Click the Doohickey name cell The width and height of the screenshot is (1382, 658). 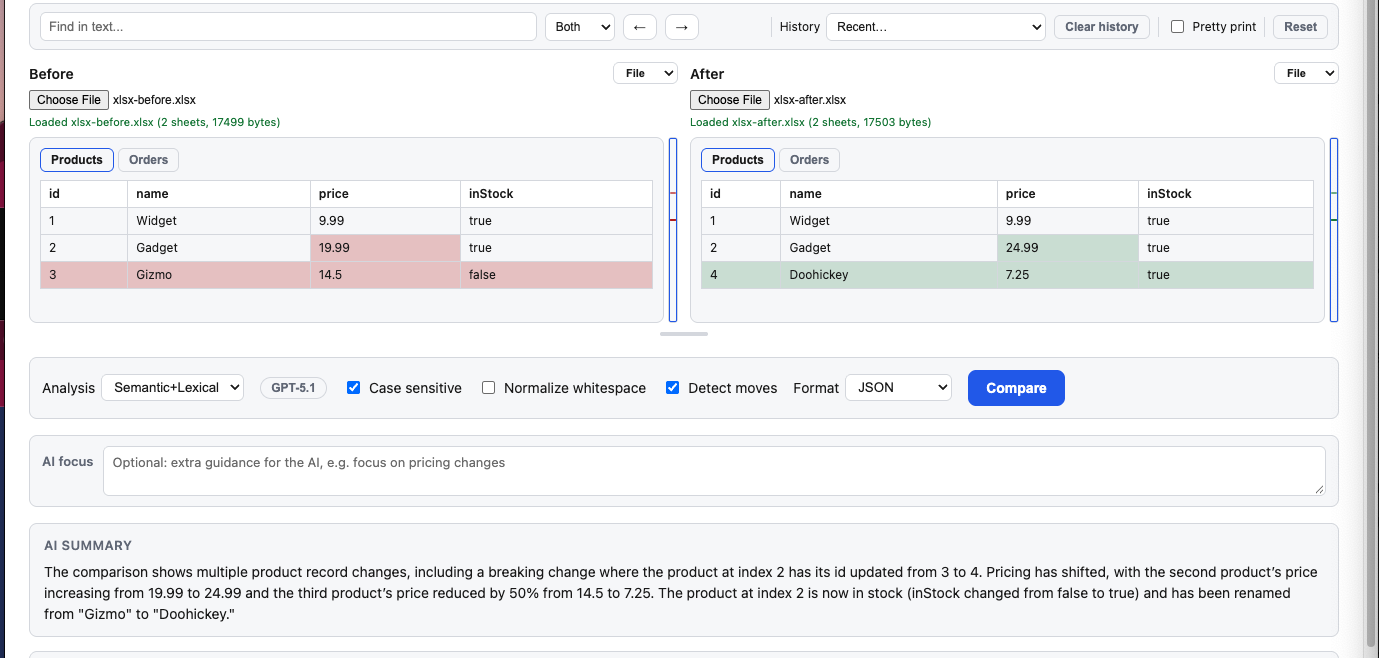(888, 275)
